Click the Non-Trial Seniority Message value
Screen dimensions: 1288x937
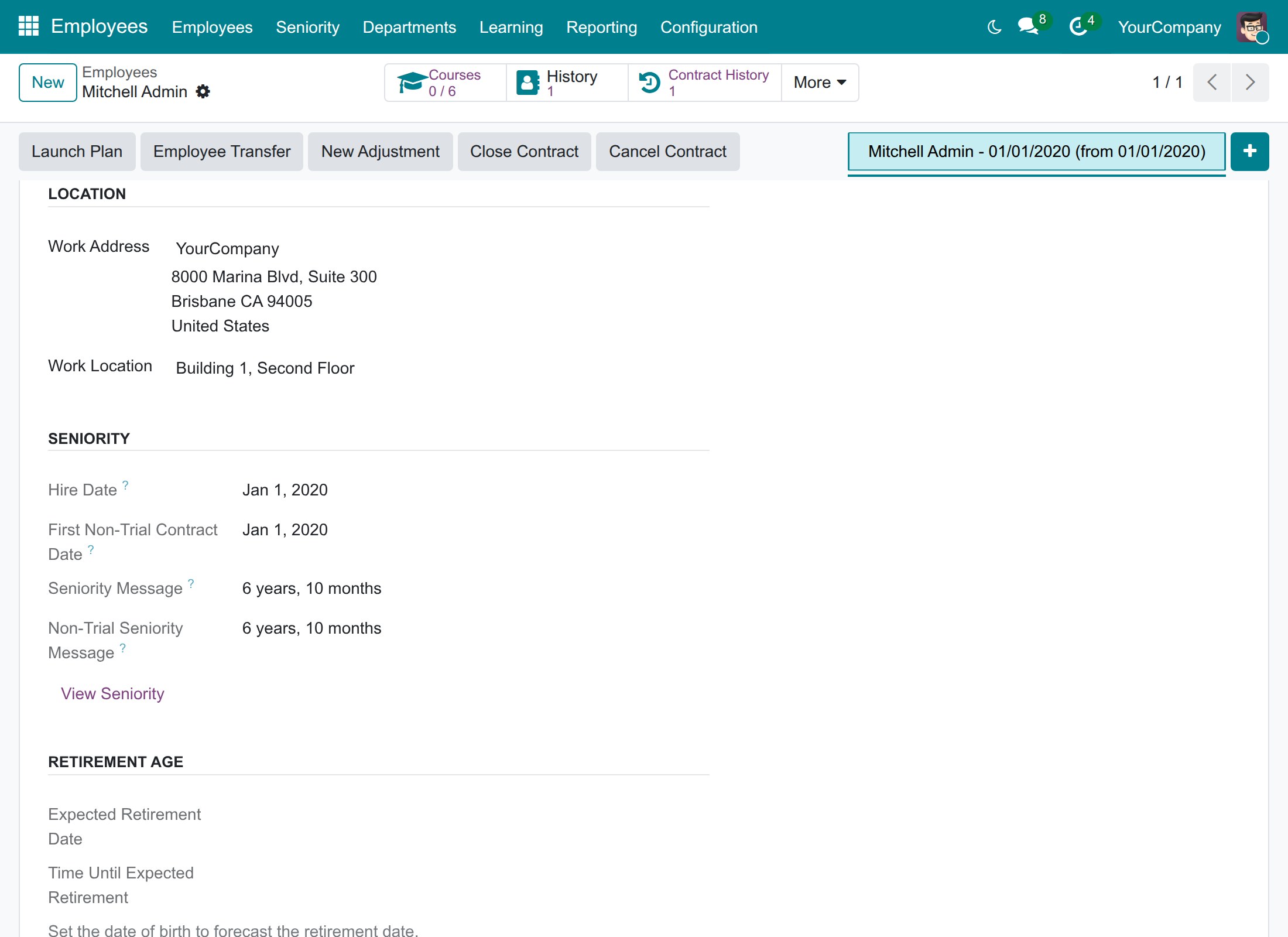[312, 628]
